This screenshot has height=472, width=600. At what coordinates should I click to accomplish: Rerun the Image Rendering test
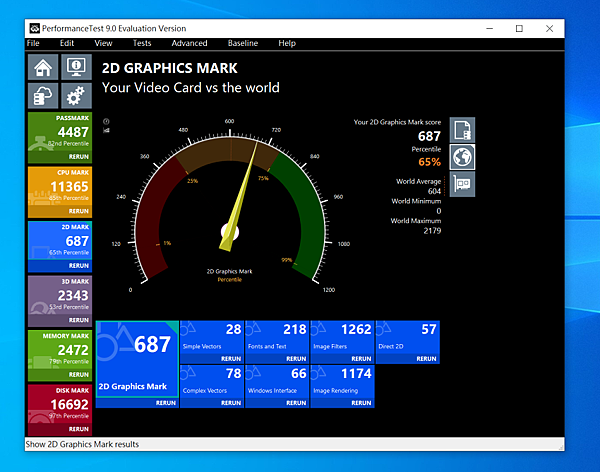coord(361,403)
